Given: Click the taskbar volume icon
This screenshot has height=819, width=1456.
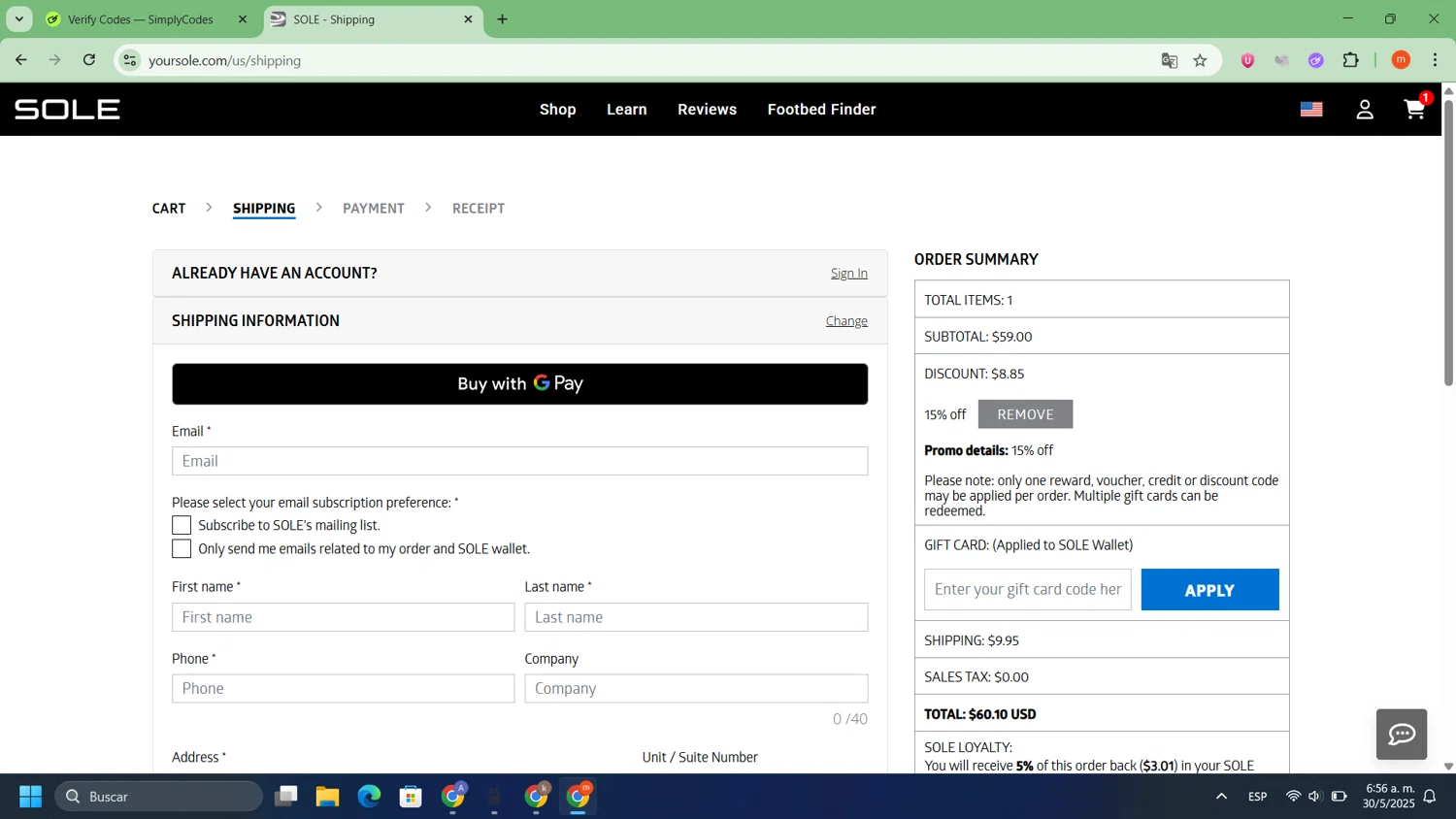Looking at the screenshot, I should (x=1314, y=797).
